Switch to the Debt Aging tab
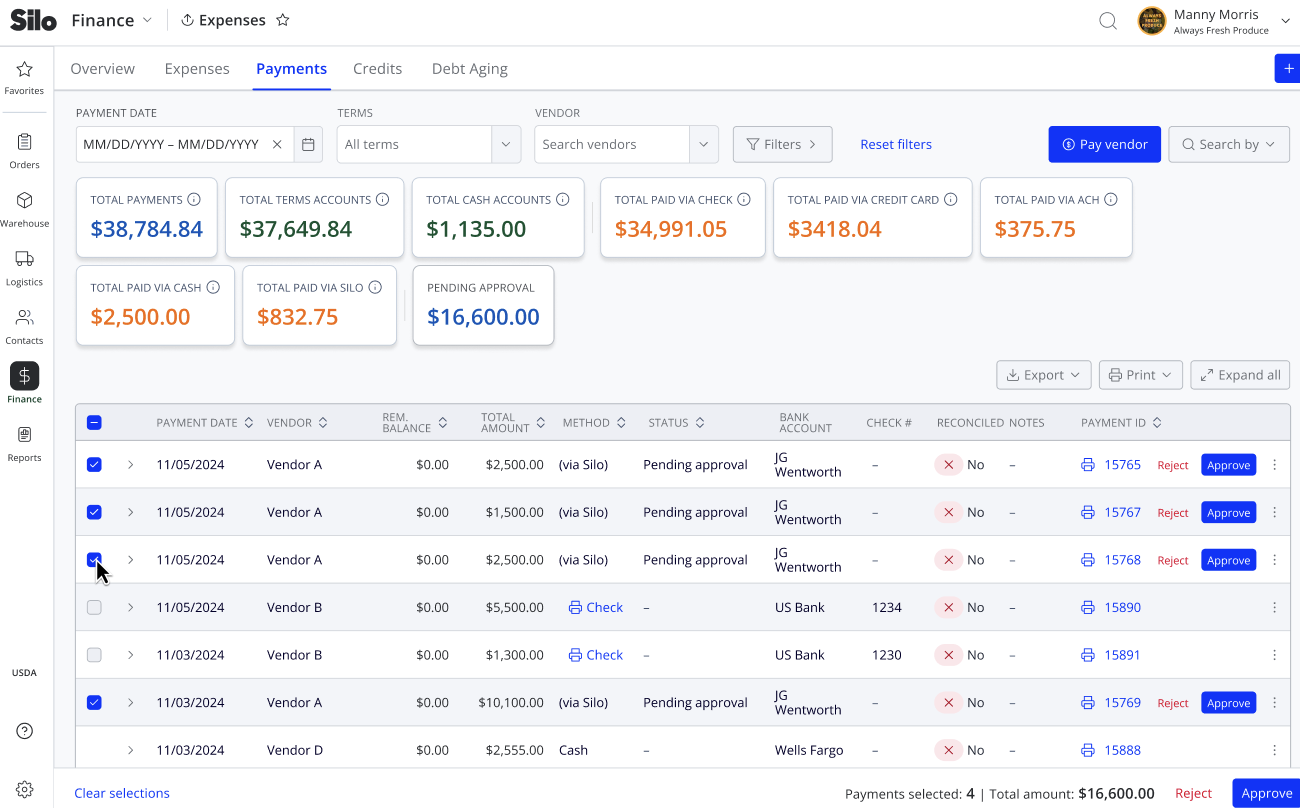Viewport: 1300px width, 808px height. pos(470,69)
